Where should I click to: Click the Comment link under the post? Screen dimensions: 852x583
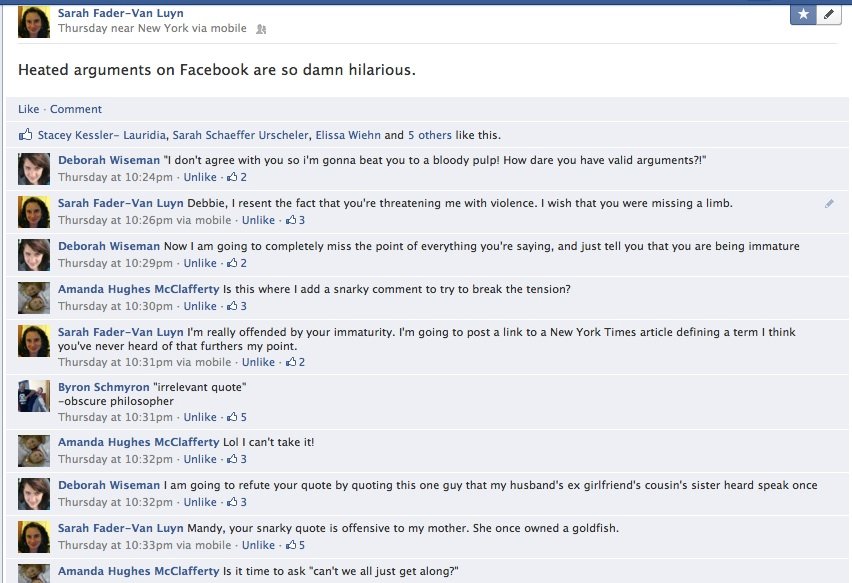76,109
